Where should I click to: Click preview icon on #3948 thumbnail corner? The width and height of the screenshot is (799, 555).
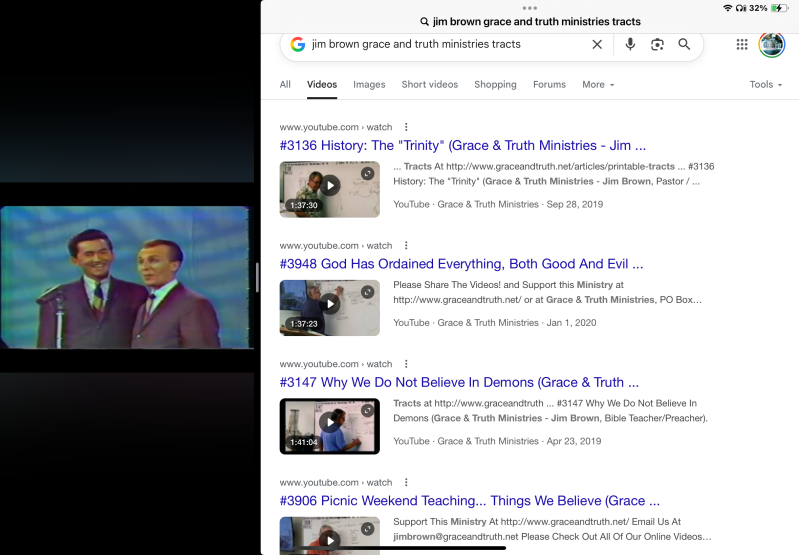coord(367,292)
